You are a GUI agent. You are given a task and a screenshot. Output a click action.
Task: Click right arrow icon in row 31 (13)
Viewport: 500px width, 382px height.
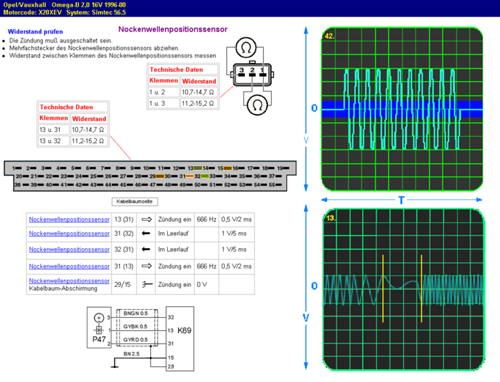click(x=147, y=266)
